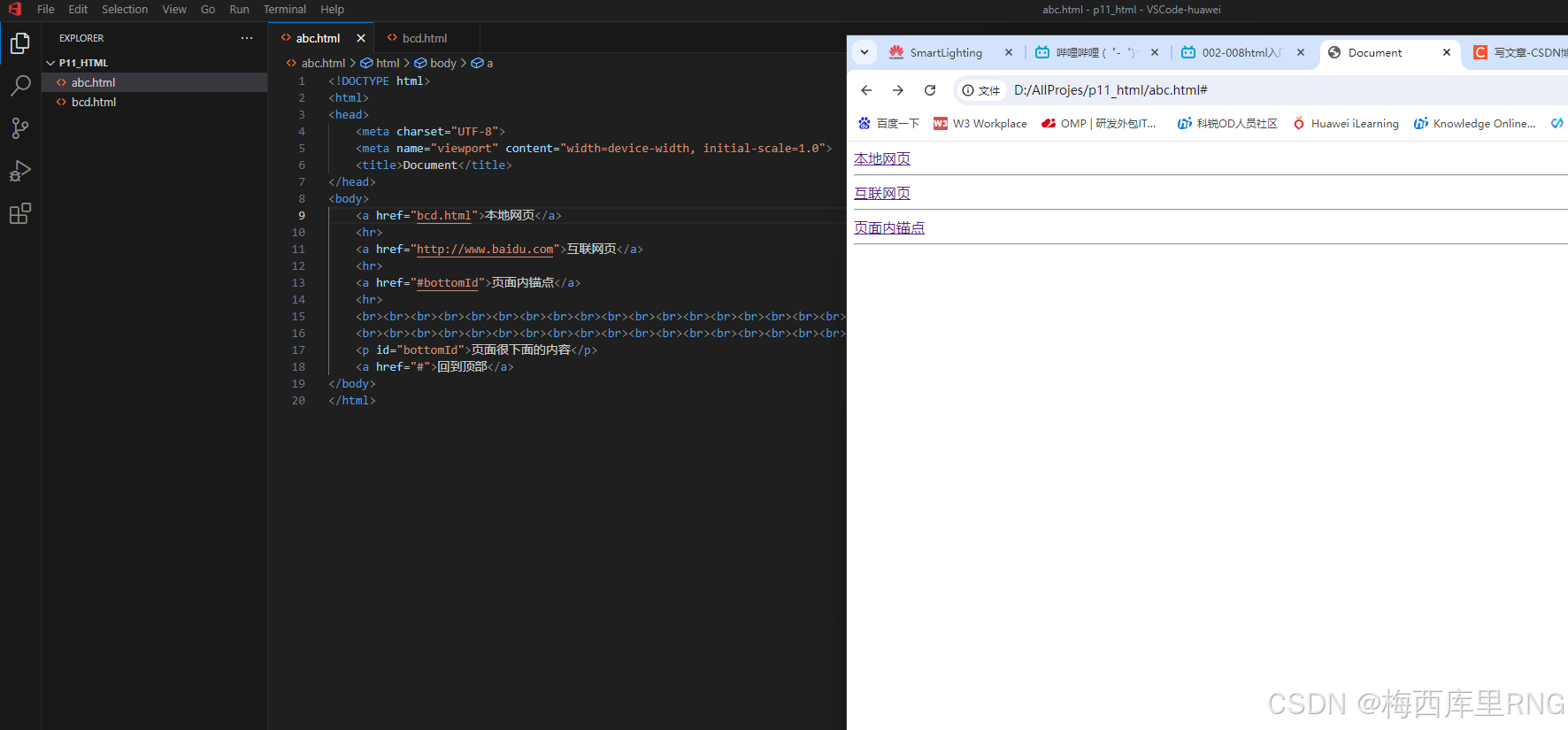Open W3 Workplace bookmark
Image resolution: width=1568 pixels, height=730 pixels.
point(980,124)
